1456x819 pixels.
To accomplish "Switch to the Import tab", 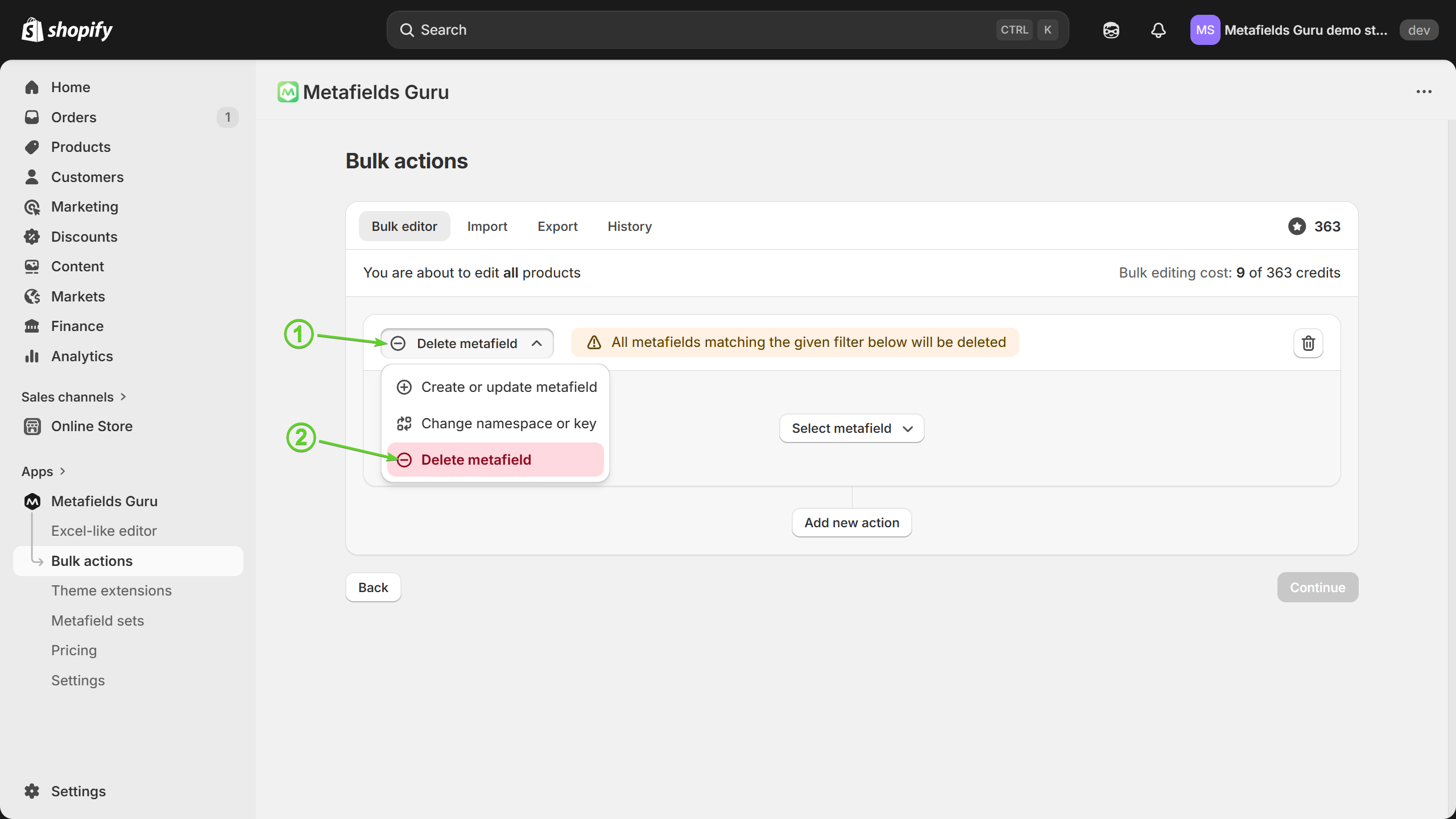I will coord(487,226).
